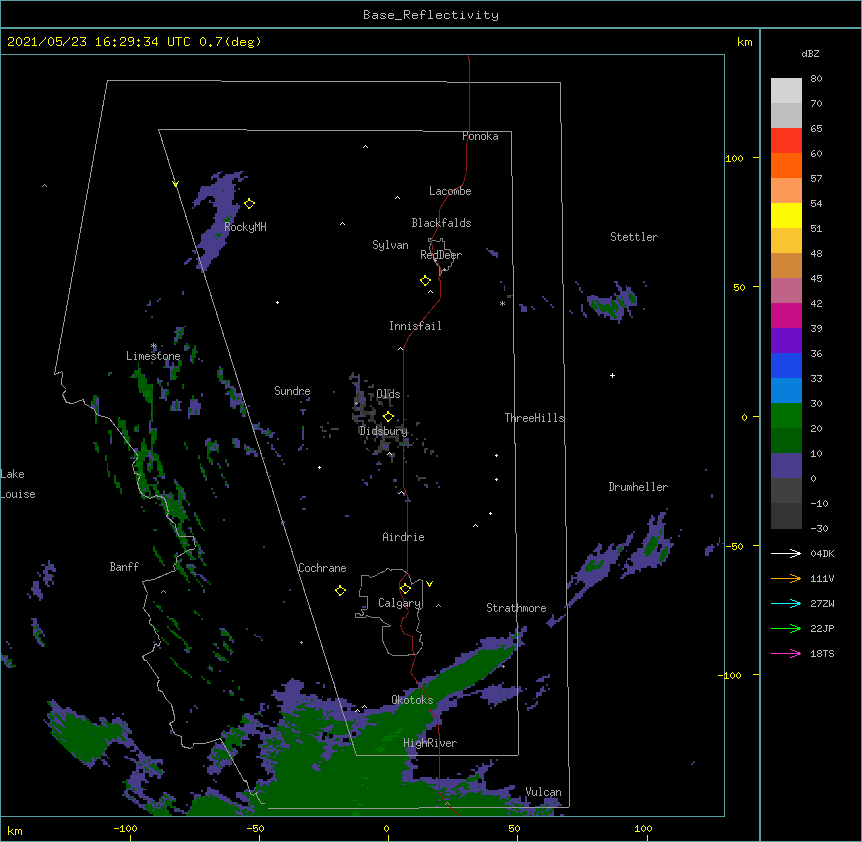
Task: Click the red swatch in dBZ legend
Action: tap(786, 141)
